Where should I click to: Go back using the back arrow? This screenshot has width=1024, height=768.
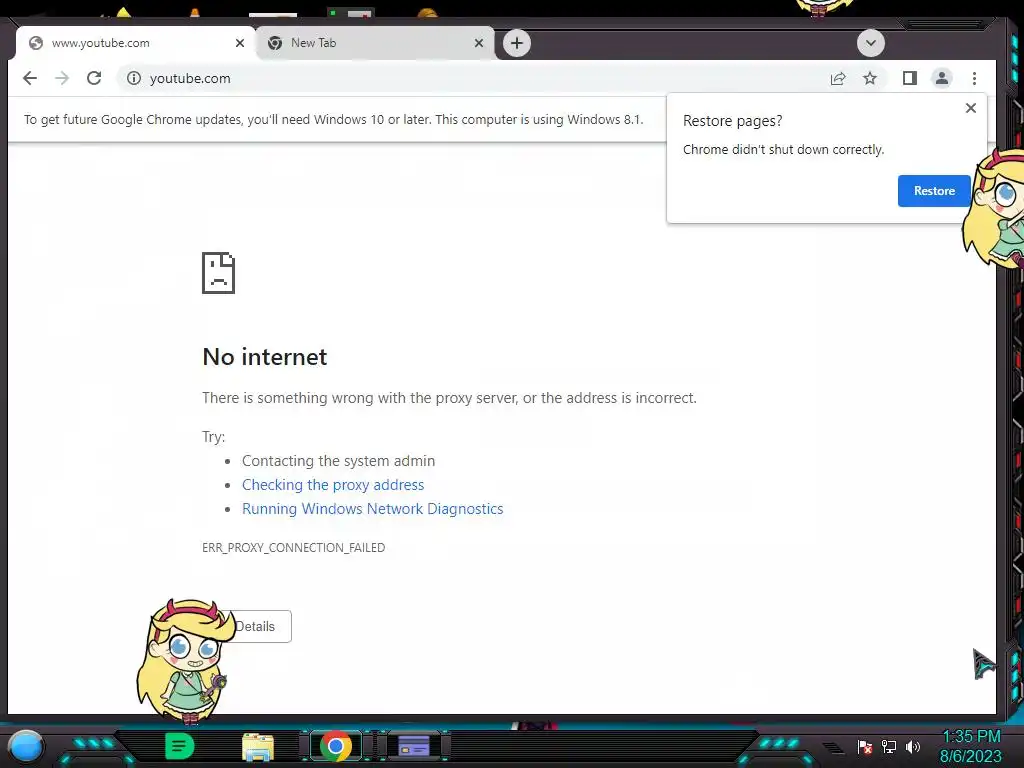click(x=30, y=78)
